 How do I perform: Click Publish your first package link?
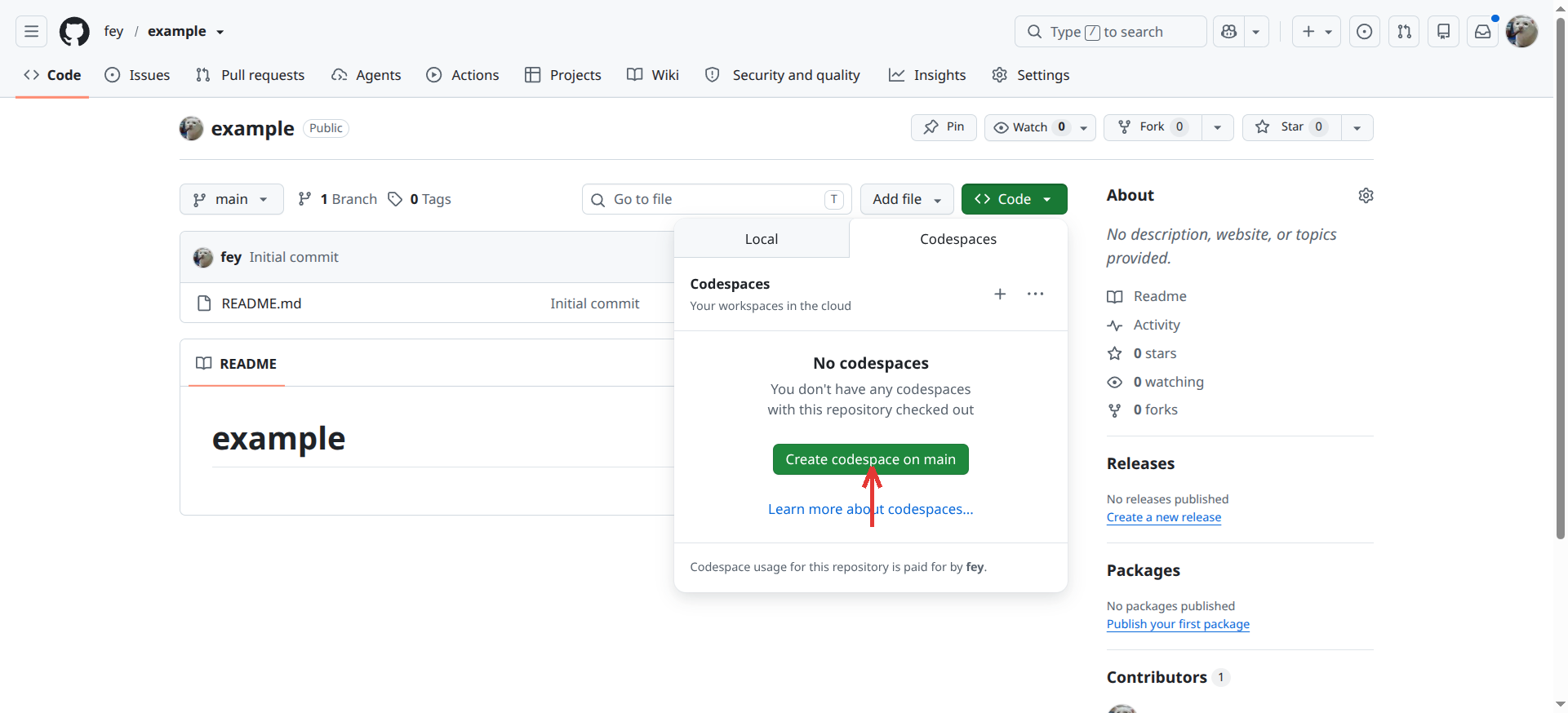tap(1178, 624)
